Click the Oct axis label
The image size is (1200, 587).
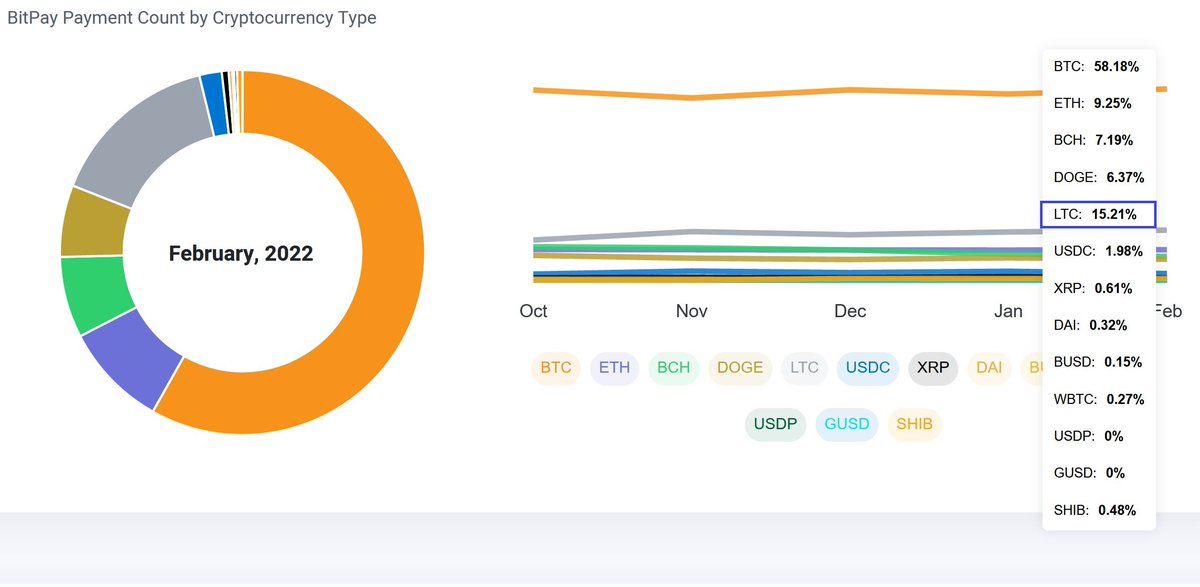(x=534, y=311)
